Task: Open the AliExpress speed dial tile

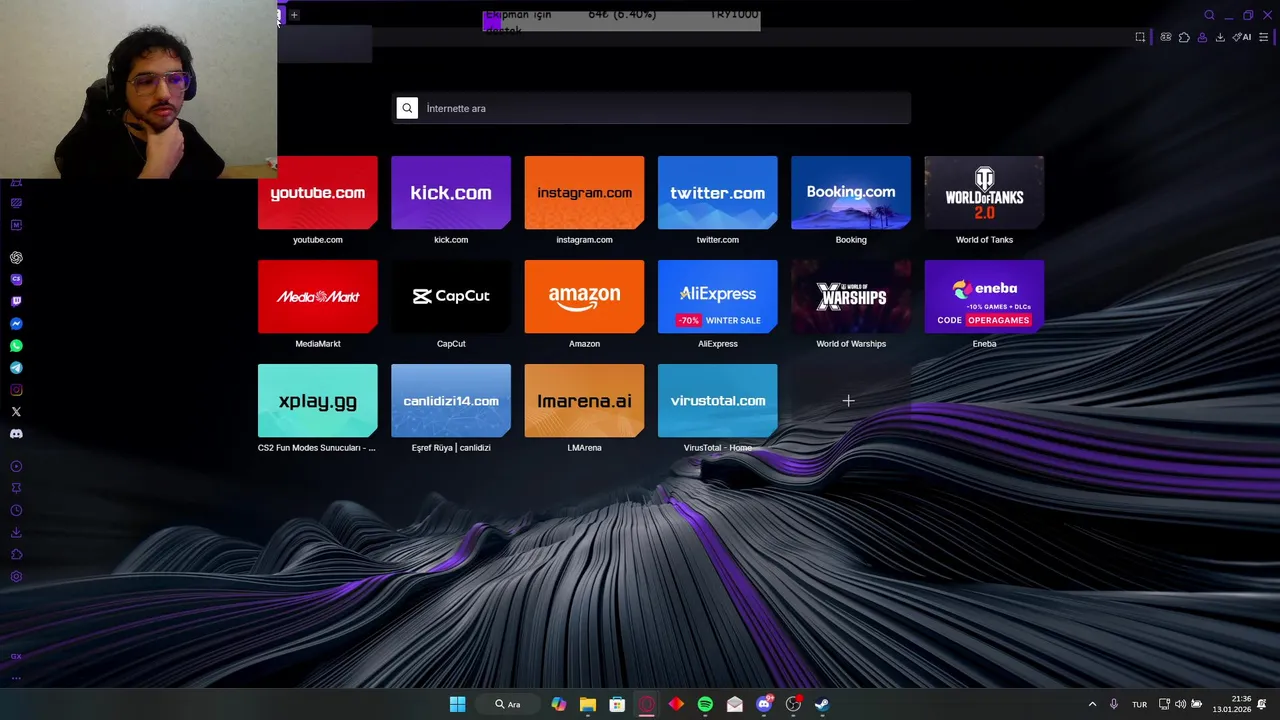Action: click(x=718, y=297)
